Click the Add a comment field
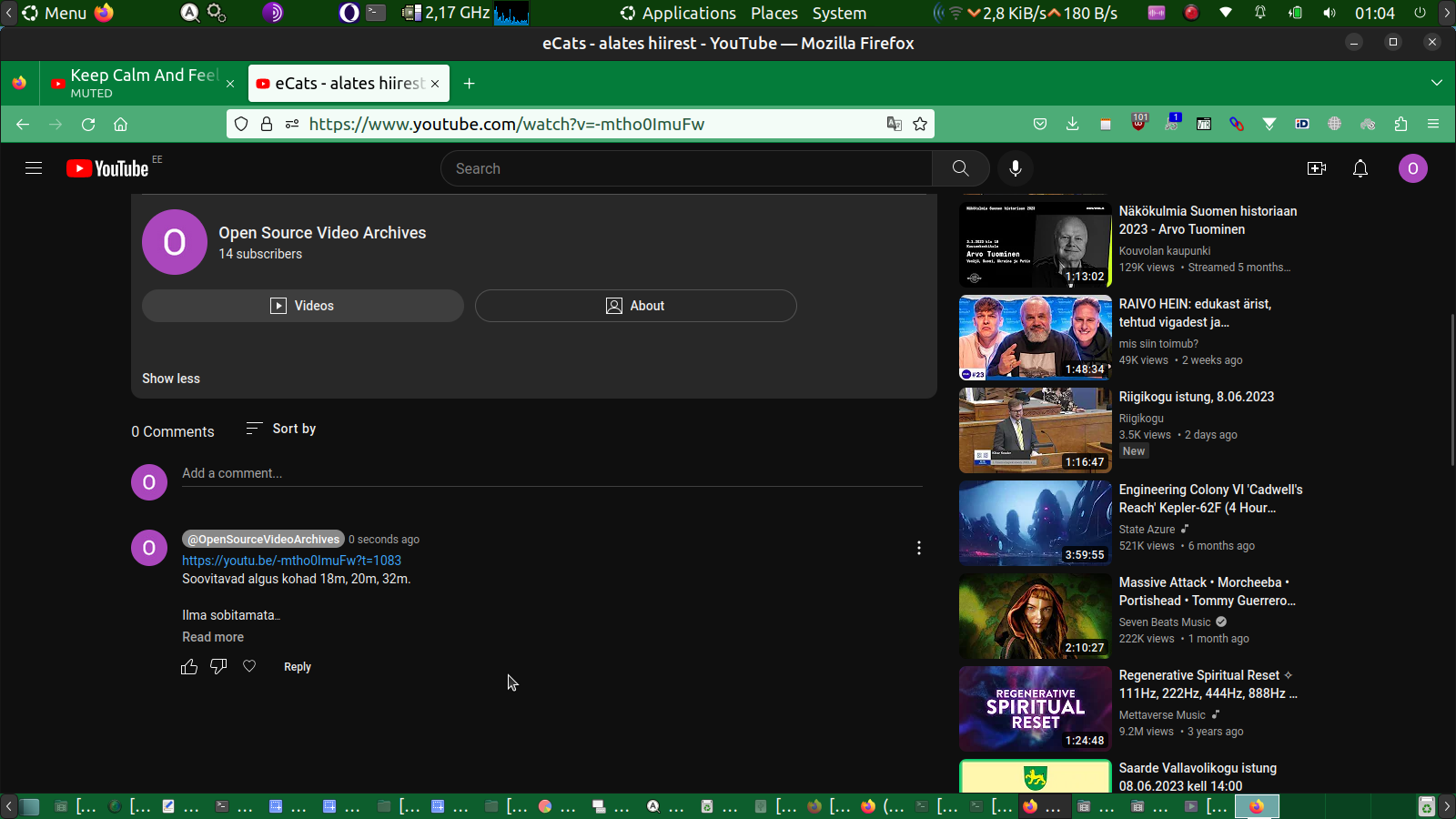This screenshot has height=819, width=1456. tap(551, 473)
